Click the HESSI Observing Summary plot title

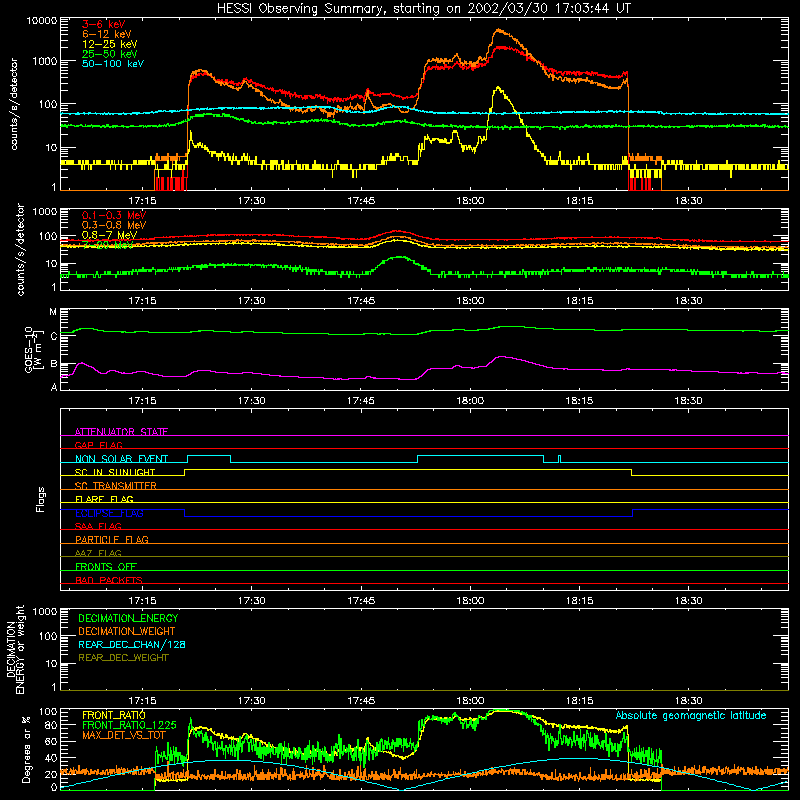click(423, 8)
